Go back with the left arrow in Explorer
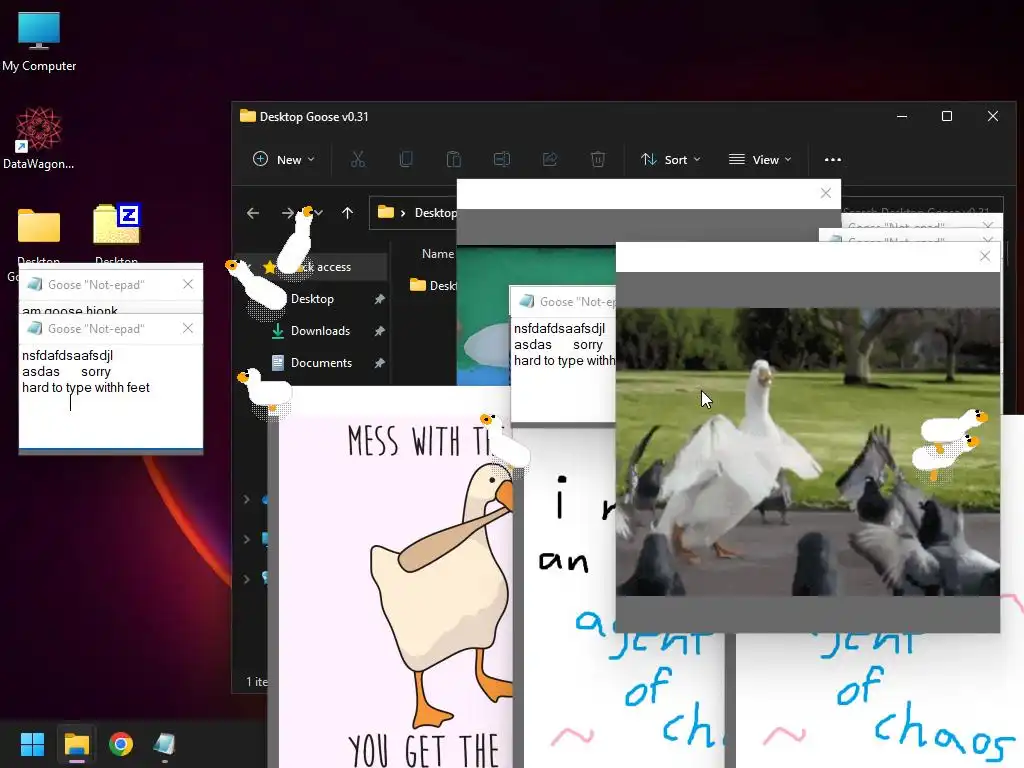The height and width of the screenshot is (768, 1024). tap(253, 213)
